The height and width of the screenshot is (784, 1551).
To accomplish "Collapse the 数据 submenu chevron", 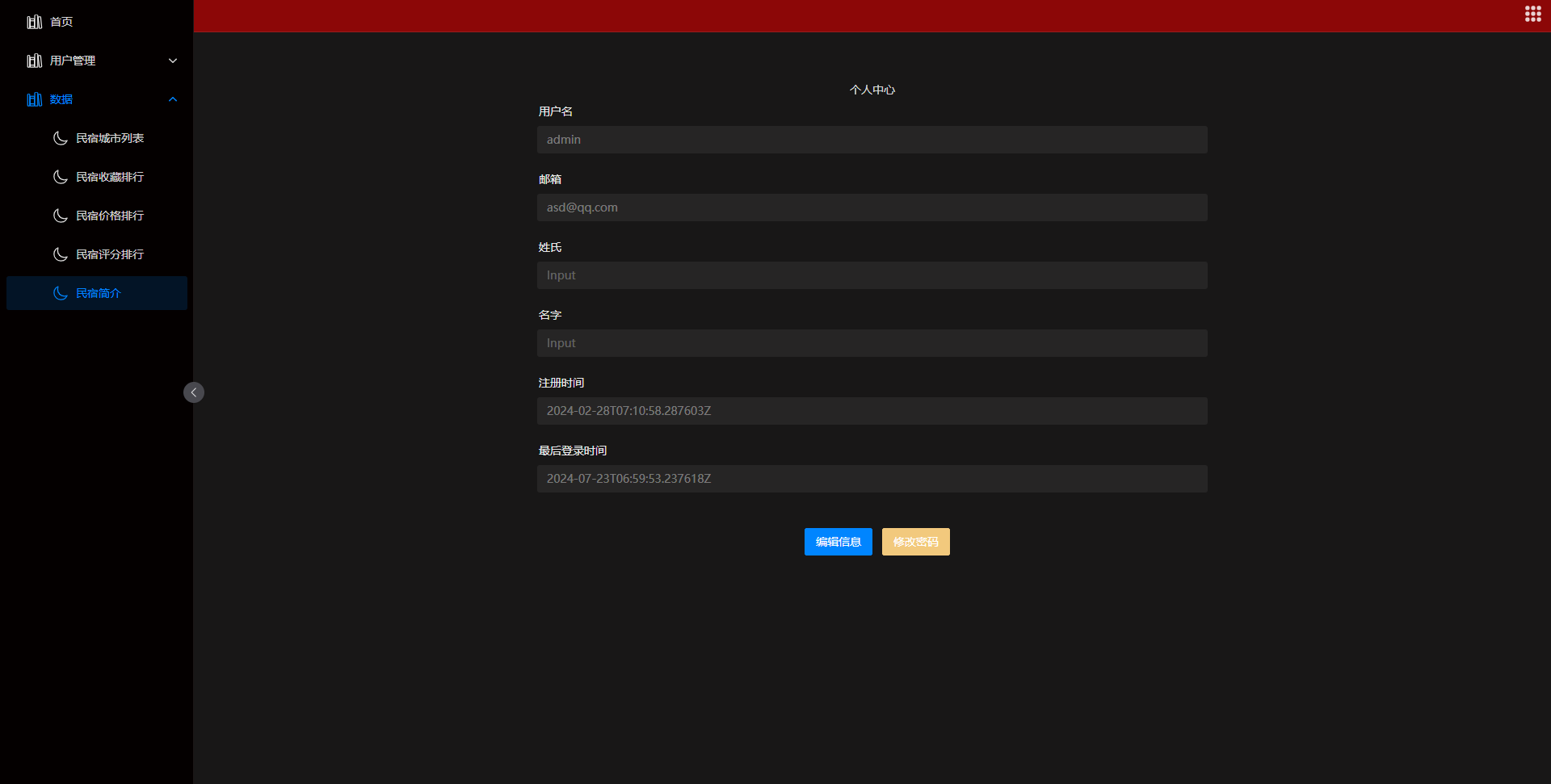I will point(173,99).
